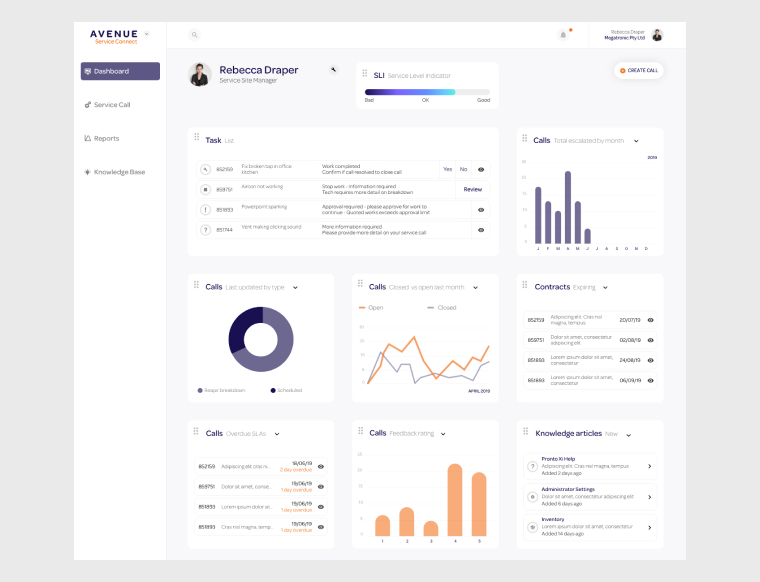Click the Create Call button
Image resolution: width=760 pixels, height=582 pixels.
639,71
